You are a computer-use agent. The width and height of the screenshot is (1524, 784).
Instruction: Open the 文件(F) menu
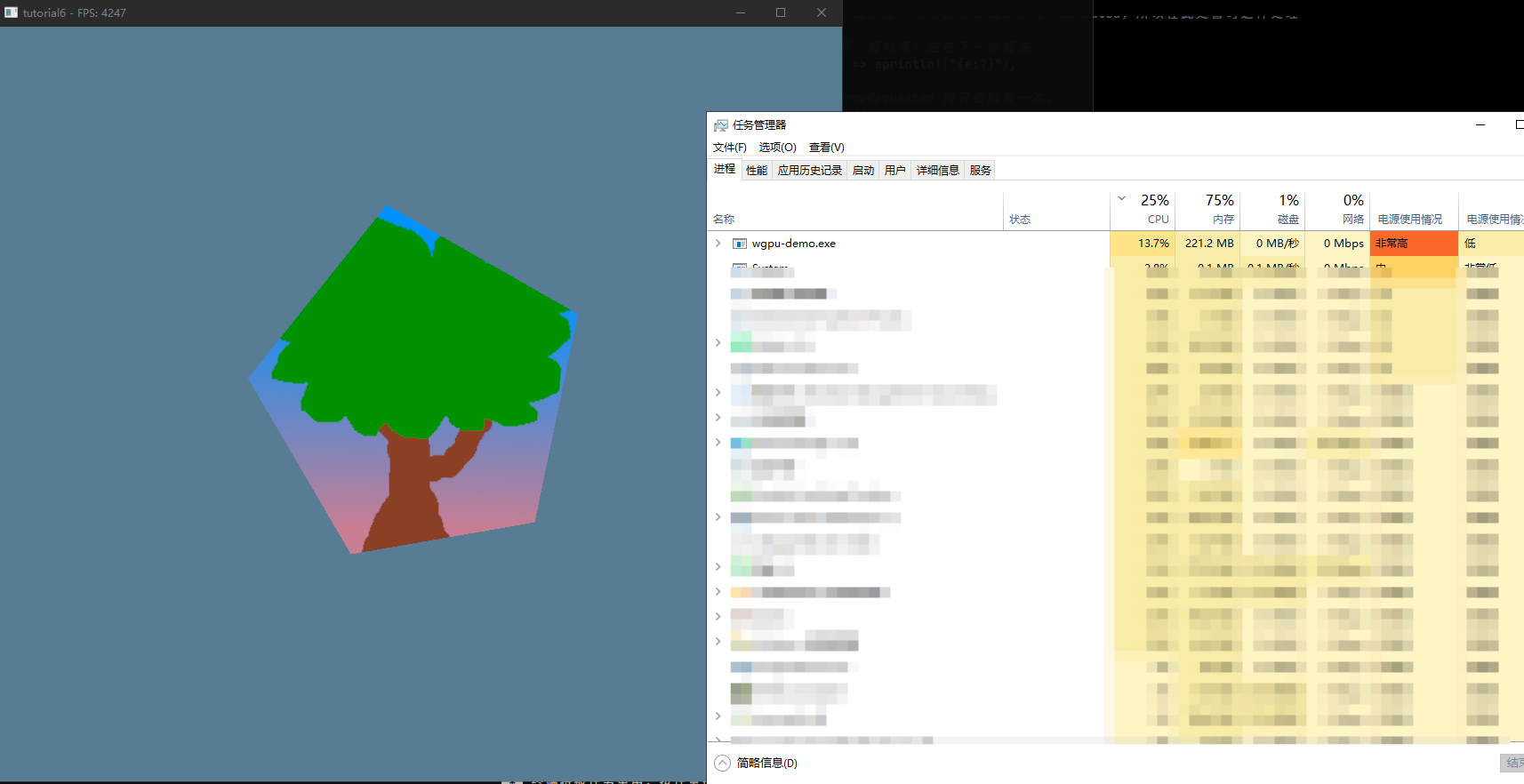(x=730, y=148)
